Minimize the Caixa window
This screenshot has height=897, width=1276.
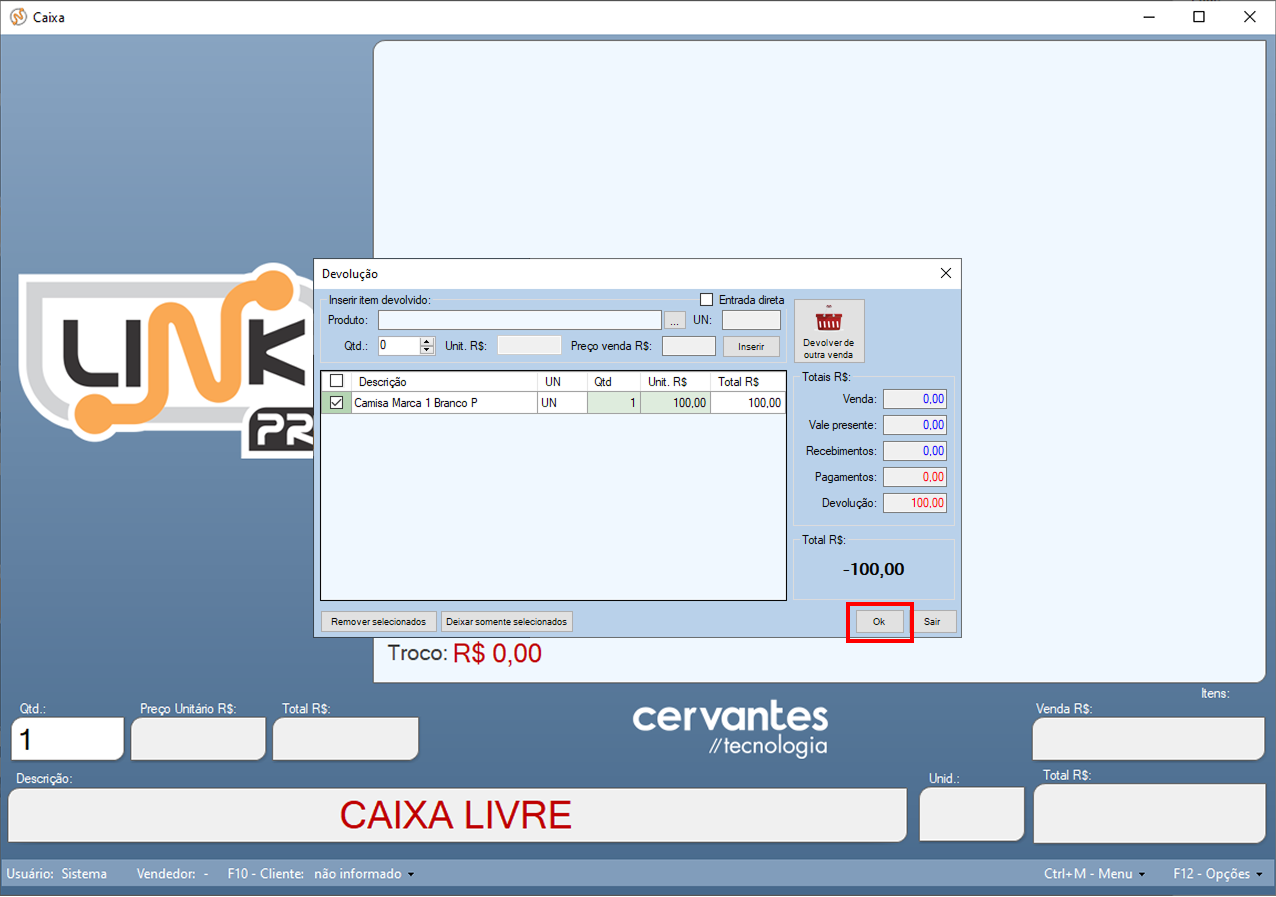point(1149,17)
